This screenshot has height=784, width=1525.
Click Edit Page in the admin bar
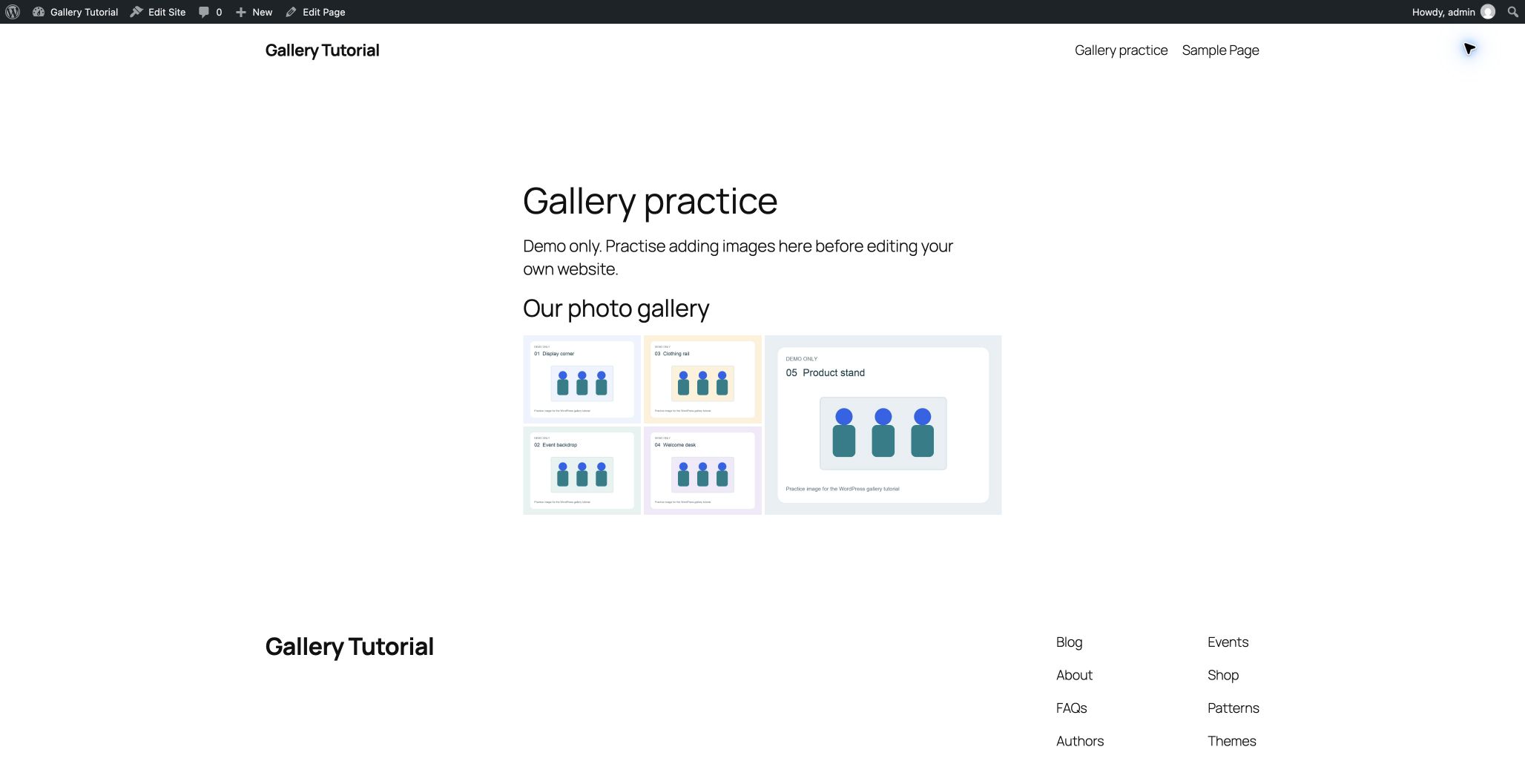(315, 12)
